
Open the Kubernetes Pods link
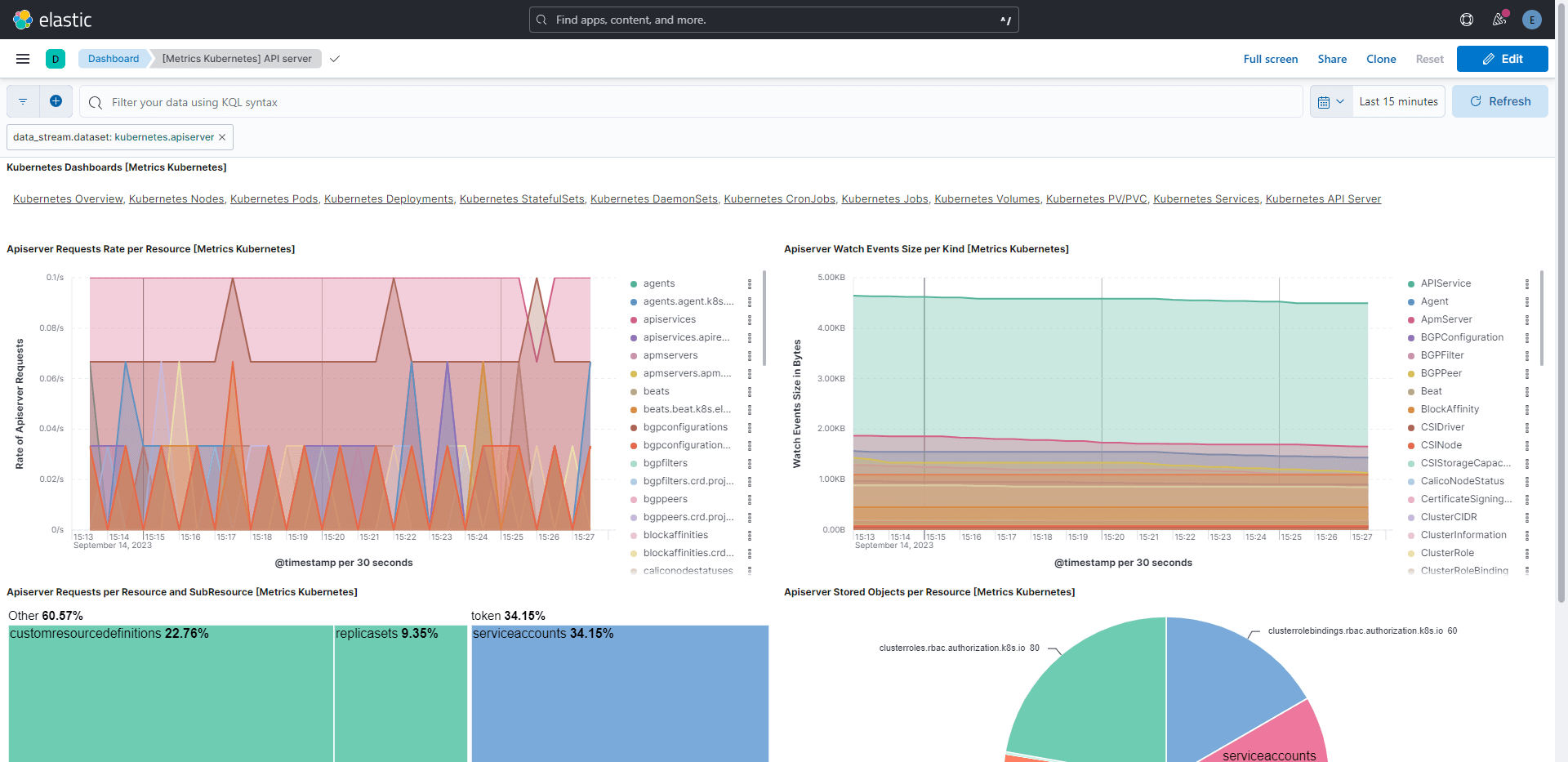274,199
